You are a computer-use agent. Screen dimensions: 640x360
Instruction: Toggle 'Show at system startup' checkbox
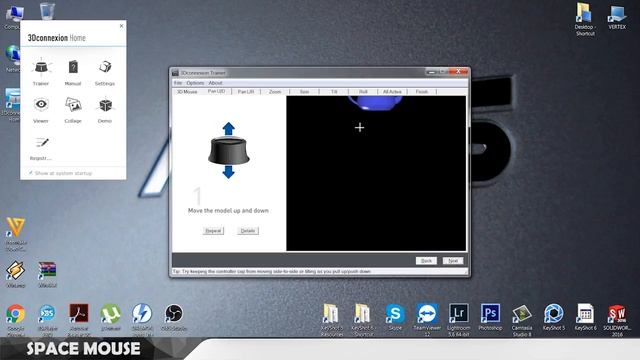point(31,173)
